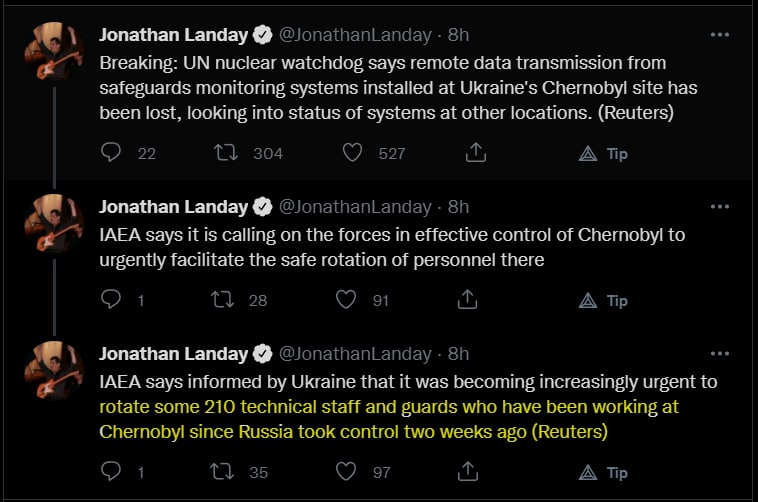Like the tweet with 527 likes
Viewport: 758px width, 502px height.
tap(352, 152)
